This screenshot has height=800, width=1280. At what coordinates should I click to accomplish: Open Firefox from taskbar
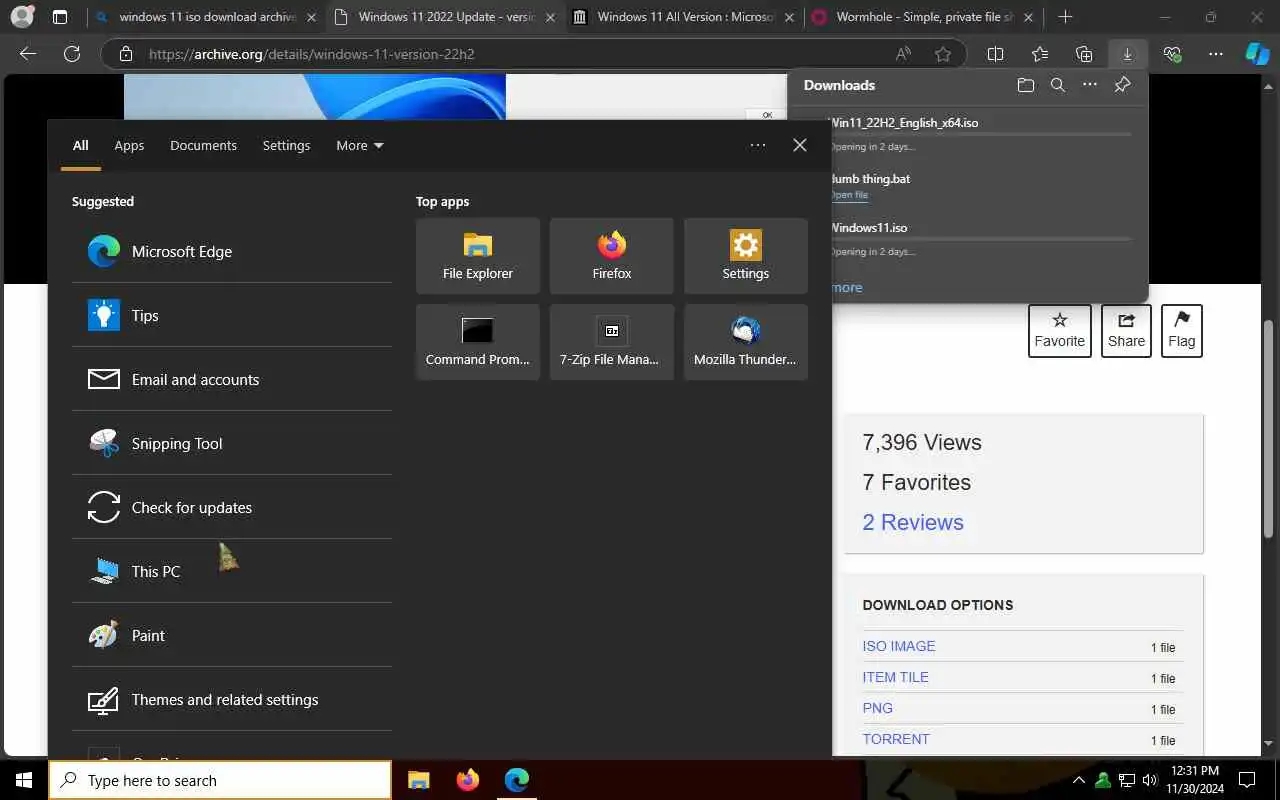(x=467, y=780)
